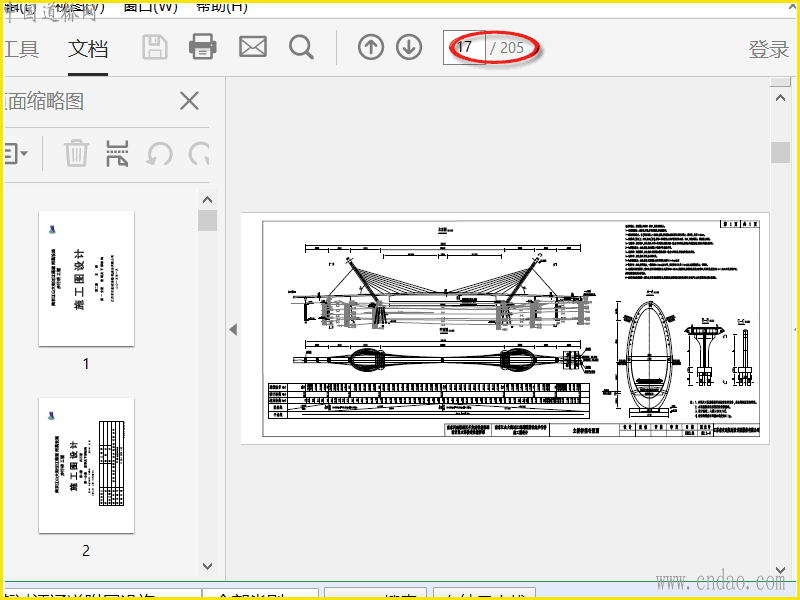Viewport: 800px width, 600px height.
Task: Click the Print icon
Action: point(203,47)
